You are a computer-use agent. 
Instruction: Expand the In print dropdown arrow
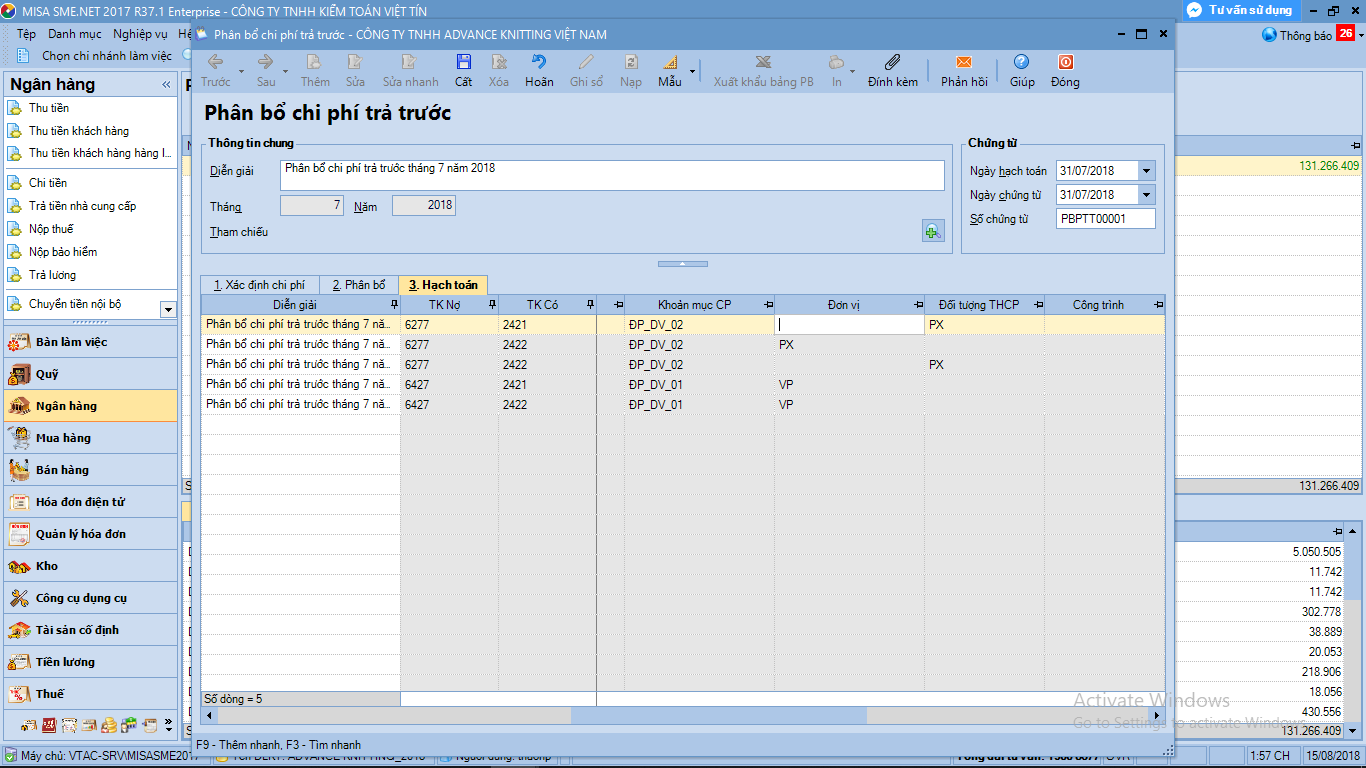point(852,71)
